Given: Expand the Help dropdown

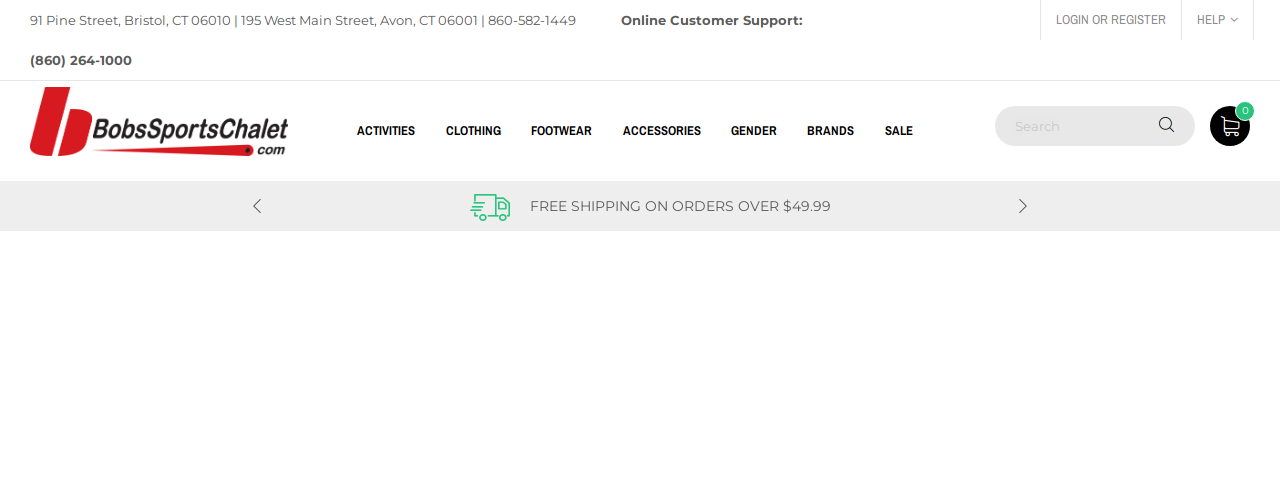Looking at the screenshot, I should [1217, 20].
